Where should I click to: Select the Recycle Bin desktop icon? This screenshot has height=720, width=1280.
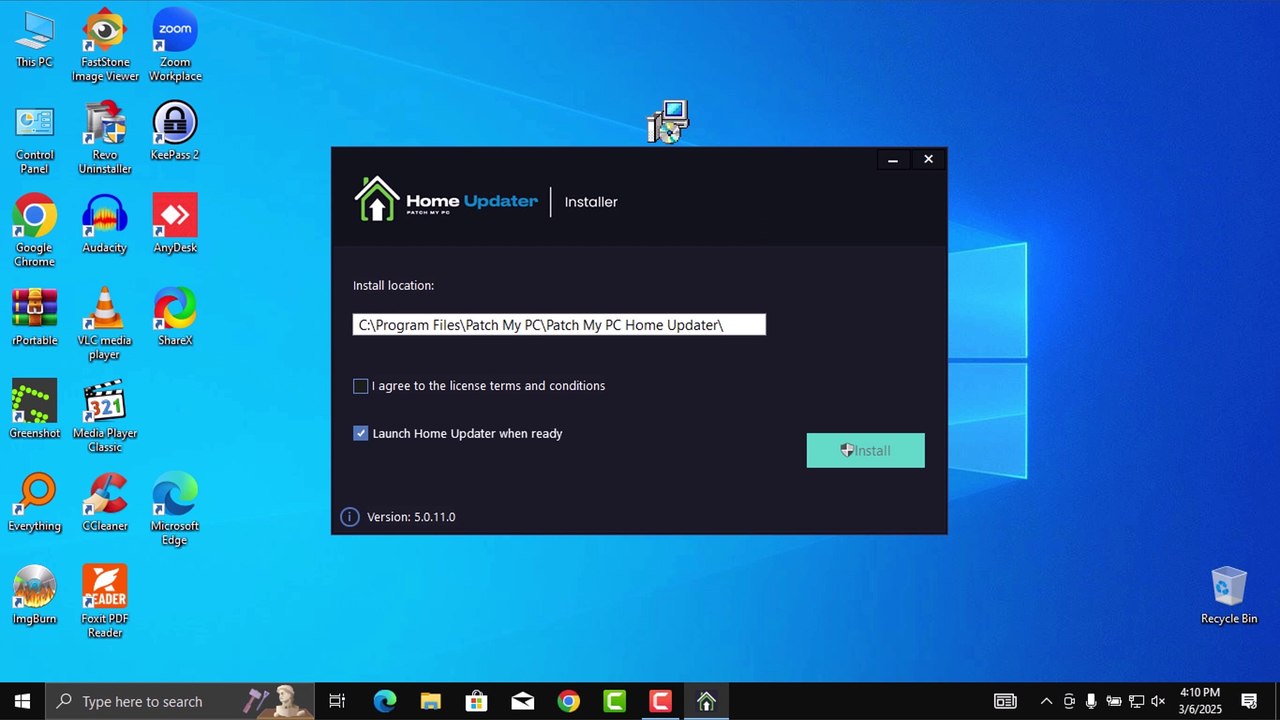[1229, 596]
